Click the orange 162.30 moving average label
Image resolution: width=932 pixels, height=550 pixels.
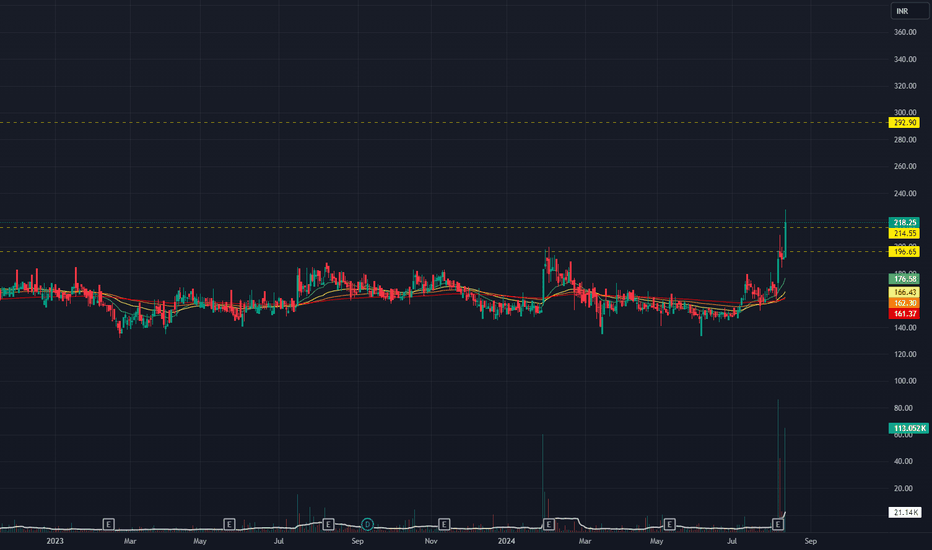click(x=904, y=303)
